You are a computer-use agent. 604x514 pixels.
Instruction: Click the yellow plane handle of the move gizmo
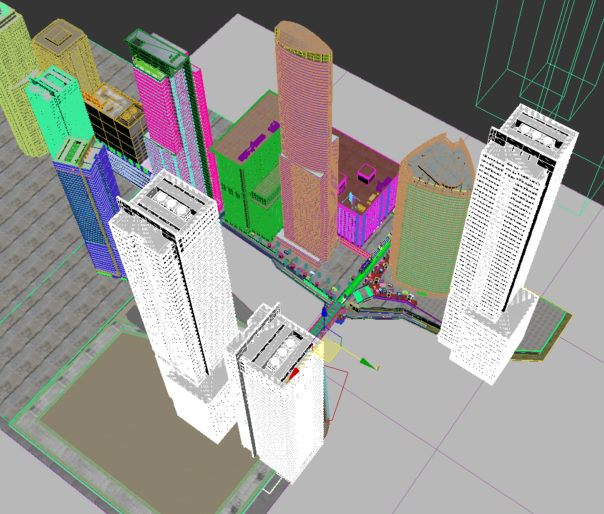click(x=328, y=350)
